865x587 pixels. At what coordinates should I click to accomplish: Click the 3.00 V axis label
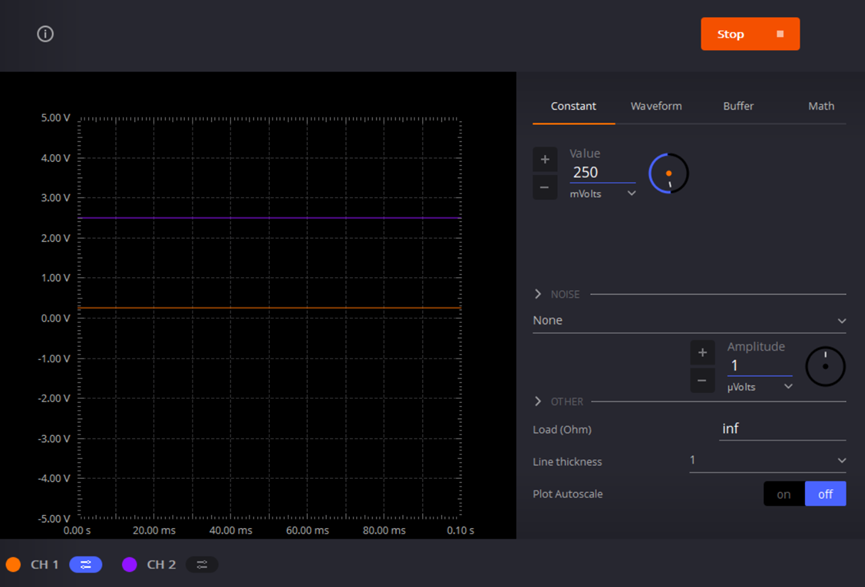tap(56, 198)
